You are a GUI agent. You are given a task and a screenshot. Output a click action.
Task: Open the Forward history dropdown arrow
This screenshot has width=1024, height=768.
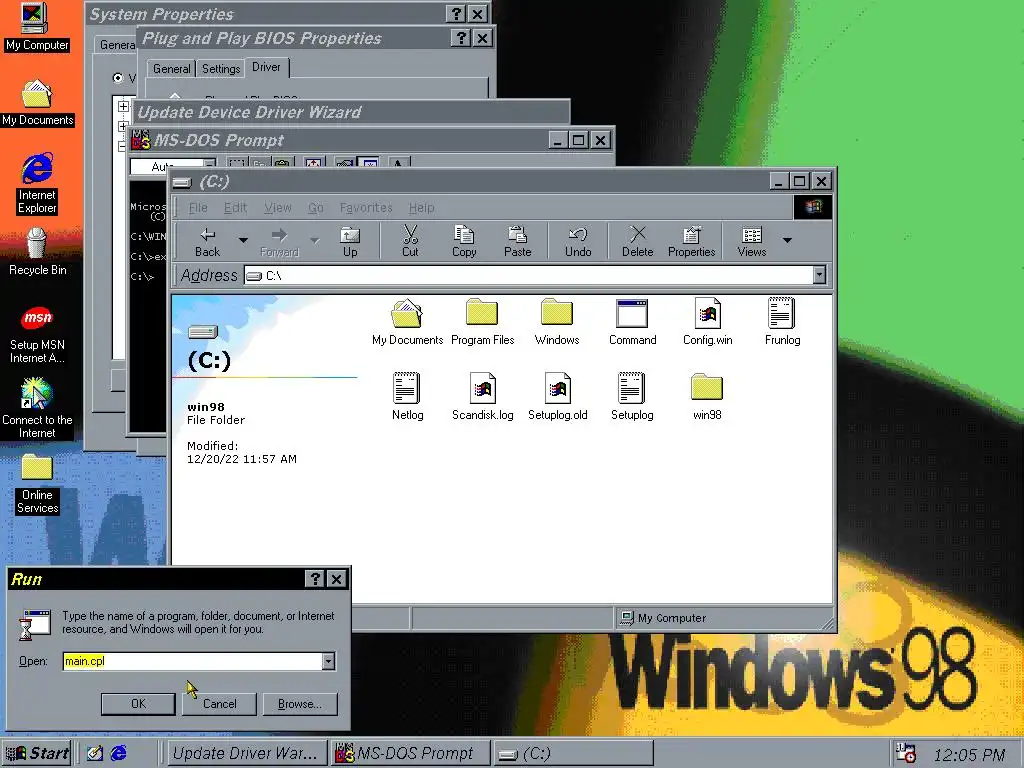(315, 240)
